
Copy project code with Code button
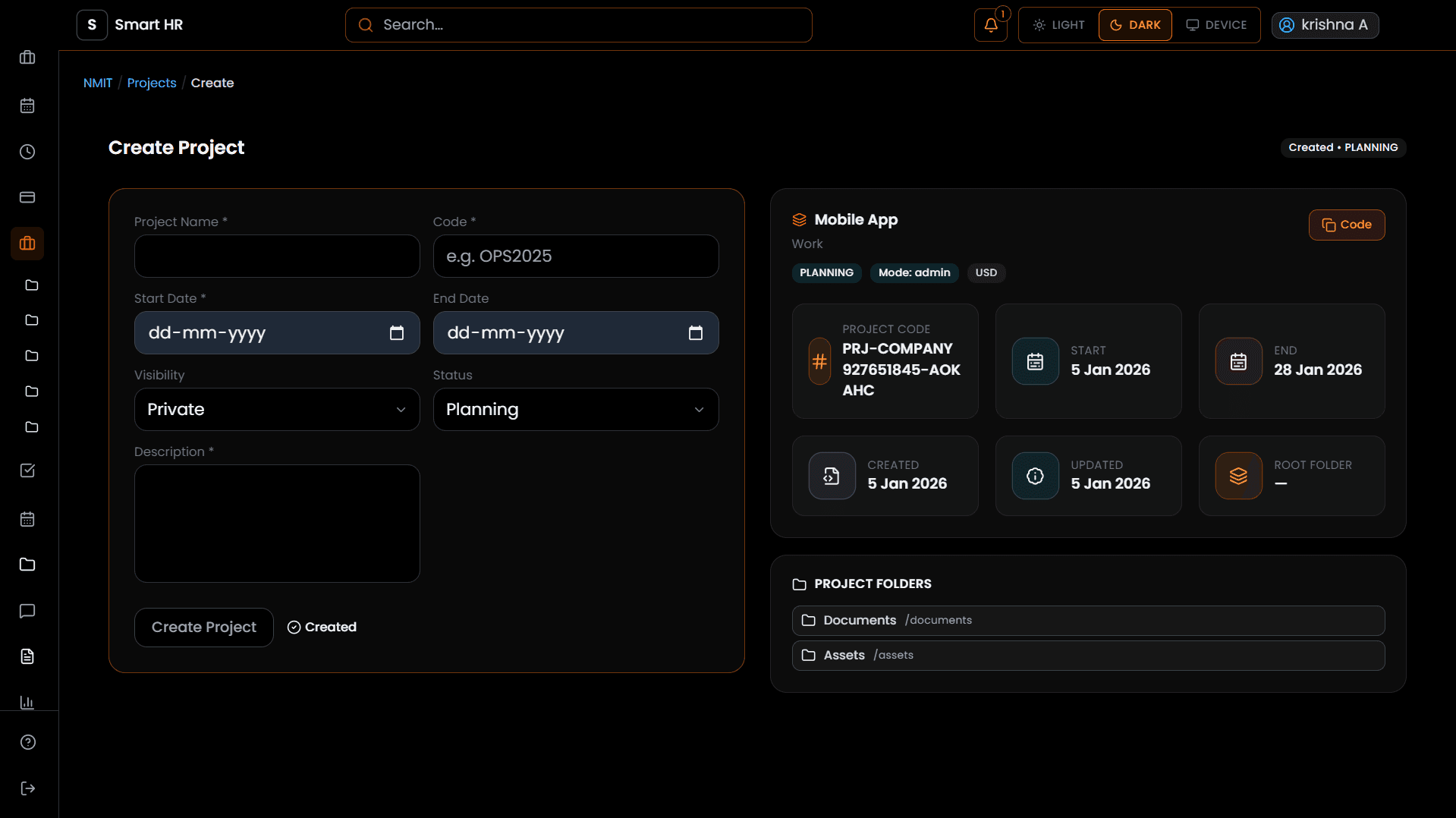[x=1347, y=225]
